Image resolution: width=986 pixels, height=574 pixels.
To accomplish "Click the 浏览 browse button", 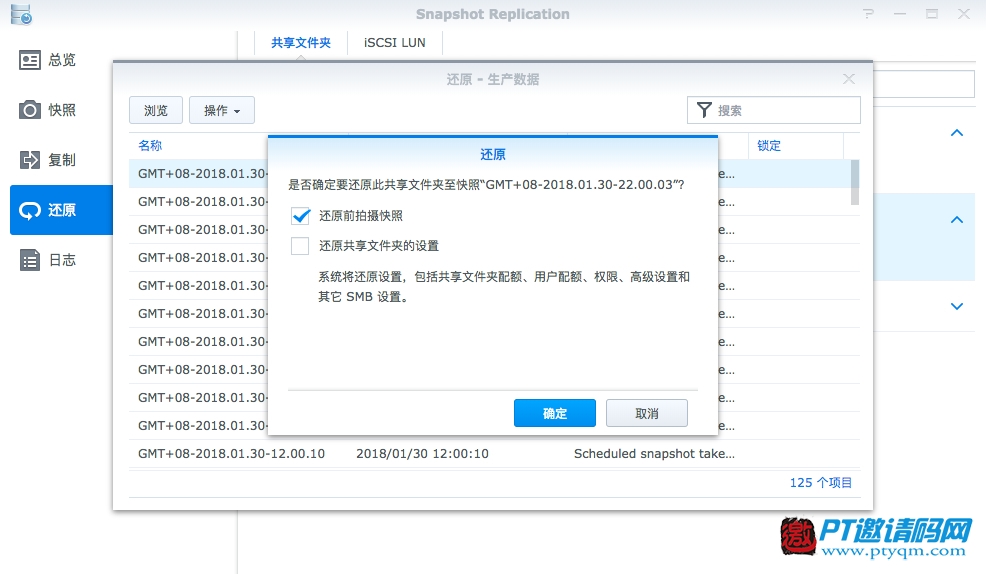I will (x=156, y=111).
